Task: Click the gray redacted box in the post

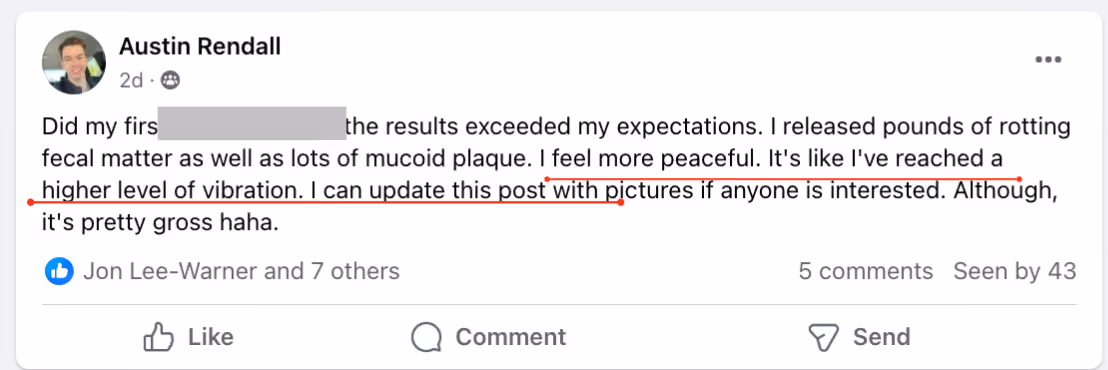Action: (x=252, y=123)
